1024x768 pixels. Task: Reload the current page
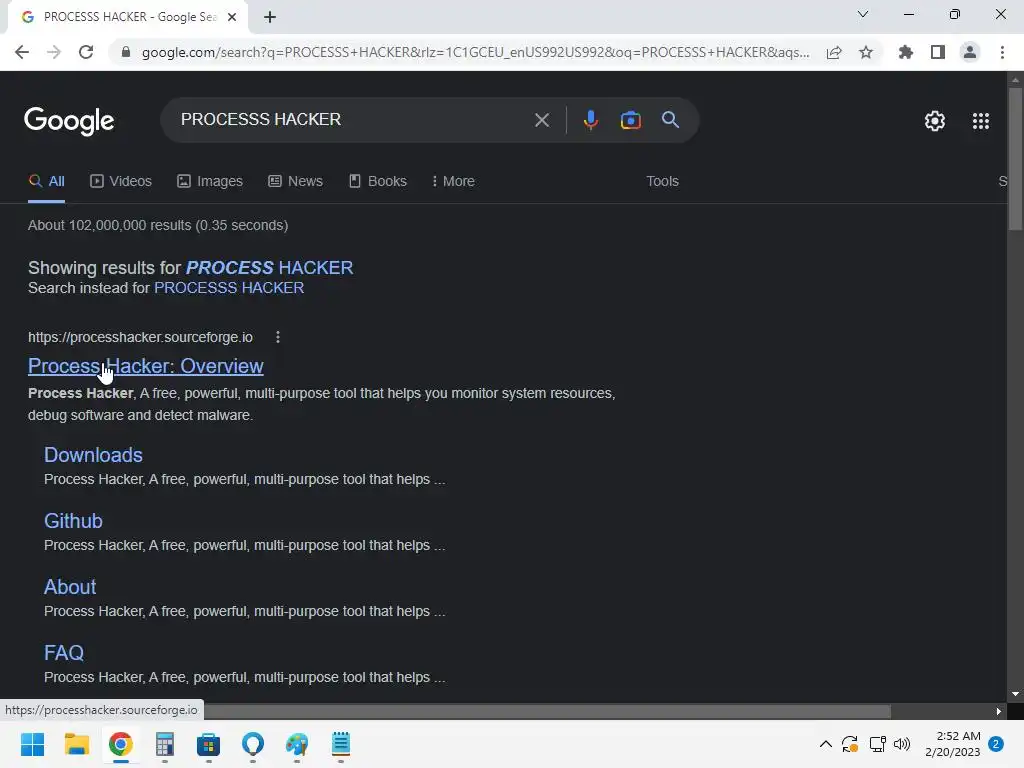(x=86, y=52)
